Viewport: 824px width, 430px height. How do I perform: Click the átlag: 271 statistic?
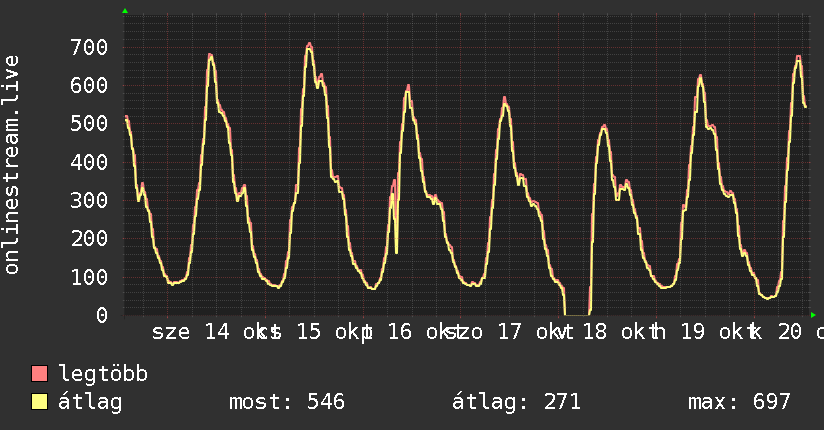(516, 402)
